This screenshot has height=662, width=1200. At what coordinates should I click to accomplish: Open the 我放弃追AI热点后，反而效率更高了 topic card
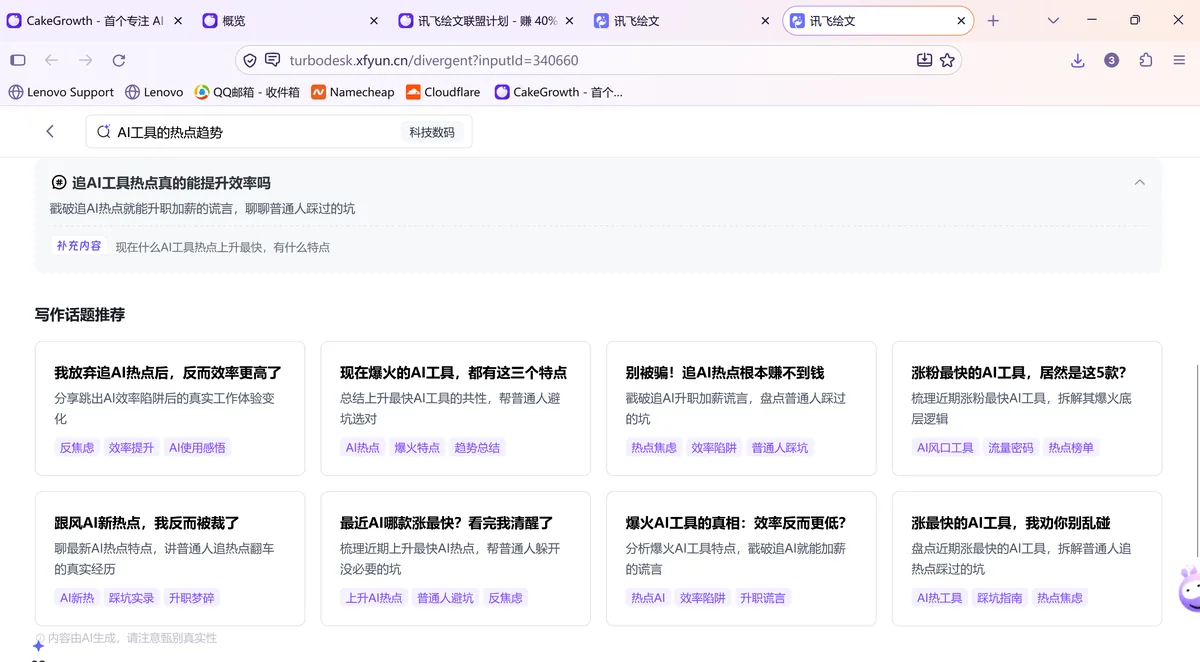170,408
